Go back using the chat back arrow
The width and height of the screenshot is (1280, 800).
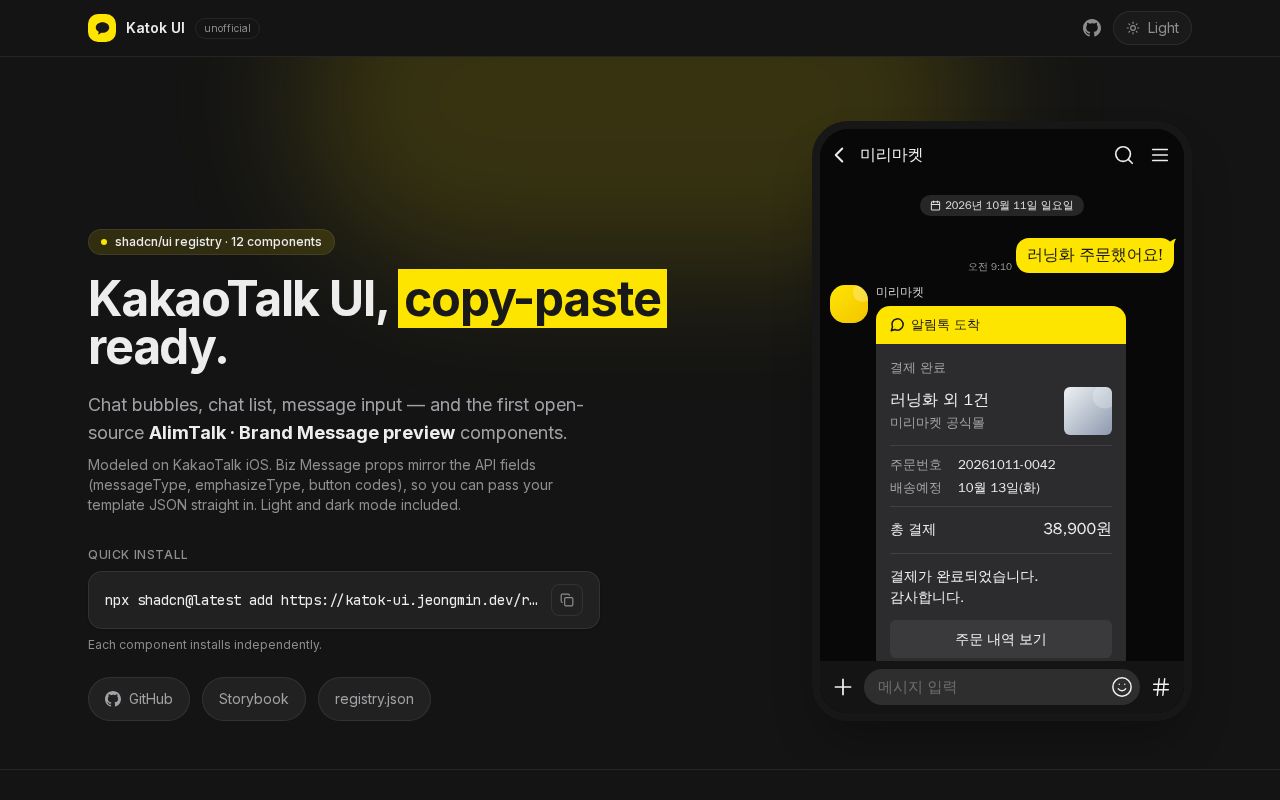tap(840, 155)
